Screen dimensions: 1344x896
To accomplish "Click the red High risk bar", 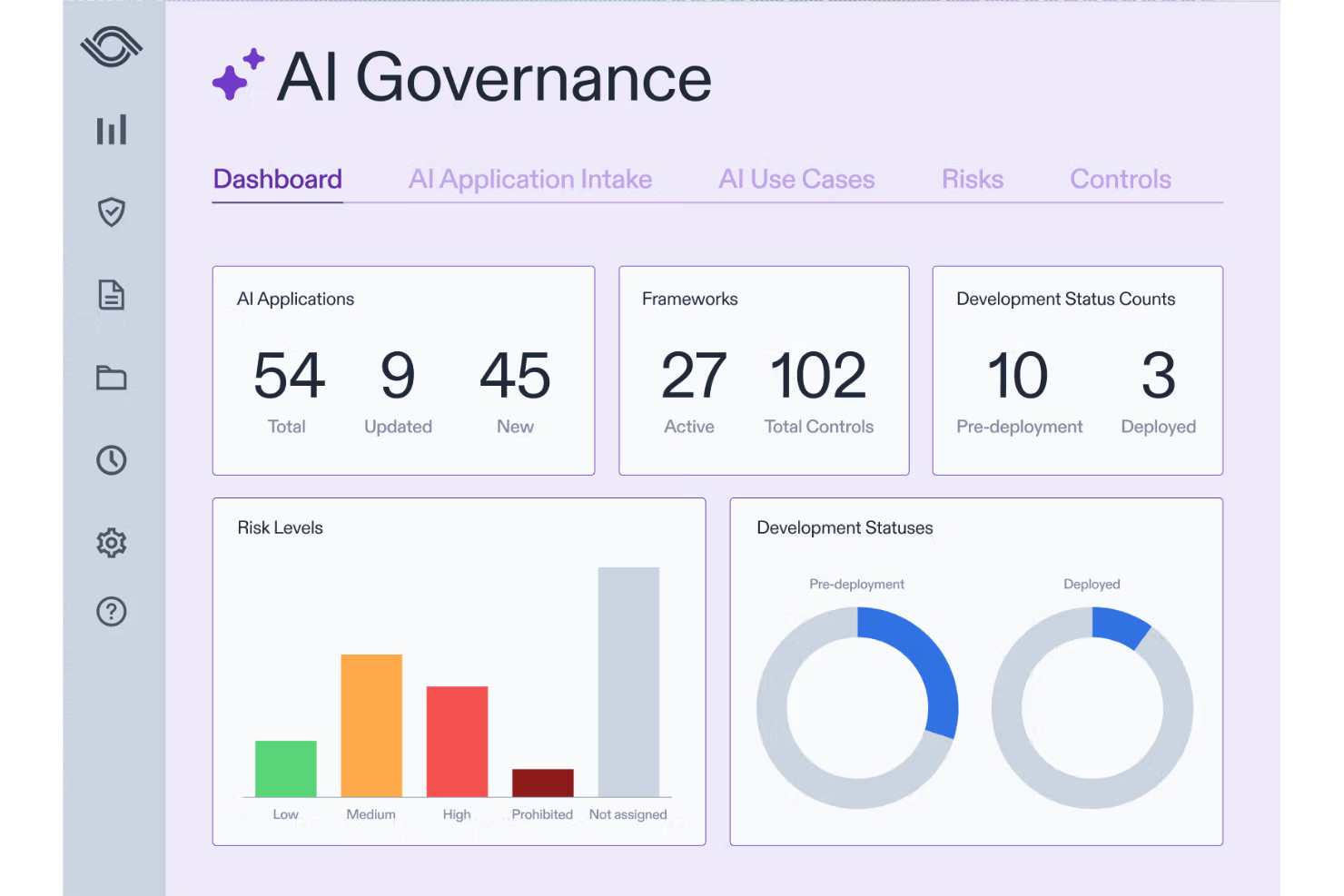I will coord(457,742).
